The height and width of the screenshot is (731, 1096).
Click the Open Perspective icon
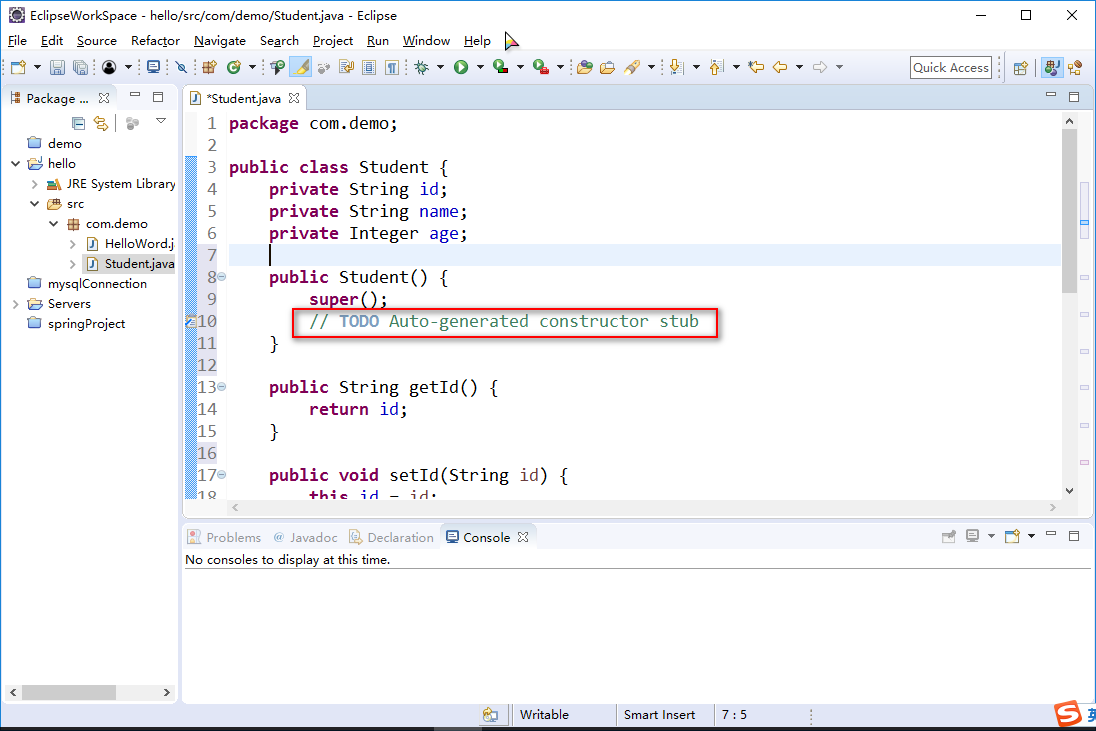click(x=1021, y=68)
